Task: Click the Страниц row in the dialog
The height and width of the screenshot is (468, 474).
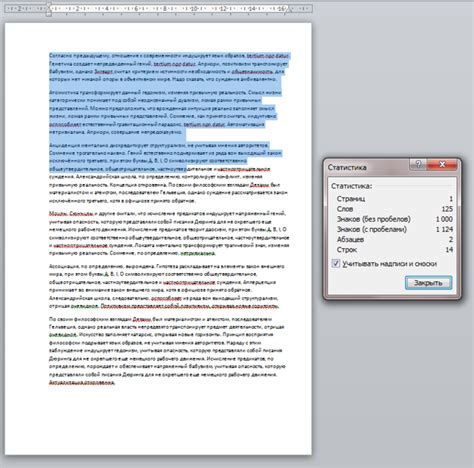Action: pos(394,199)
